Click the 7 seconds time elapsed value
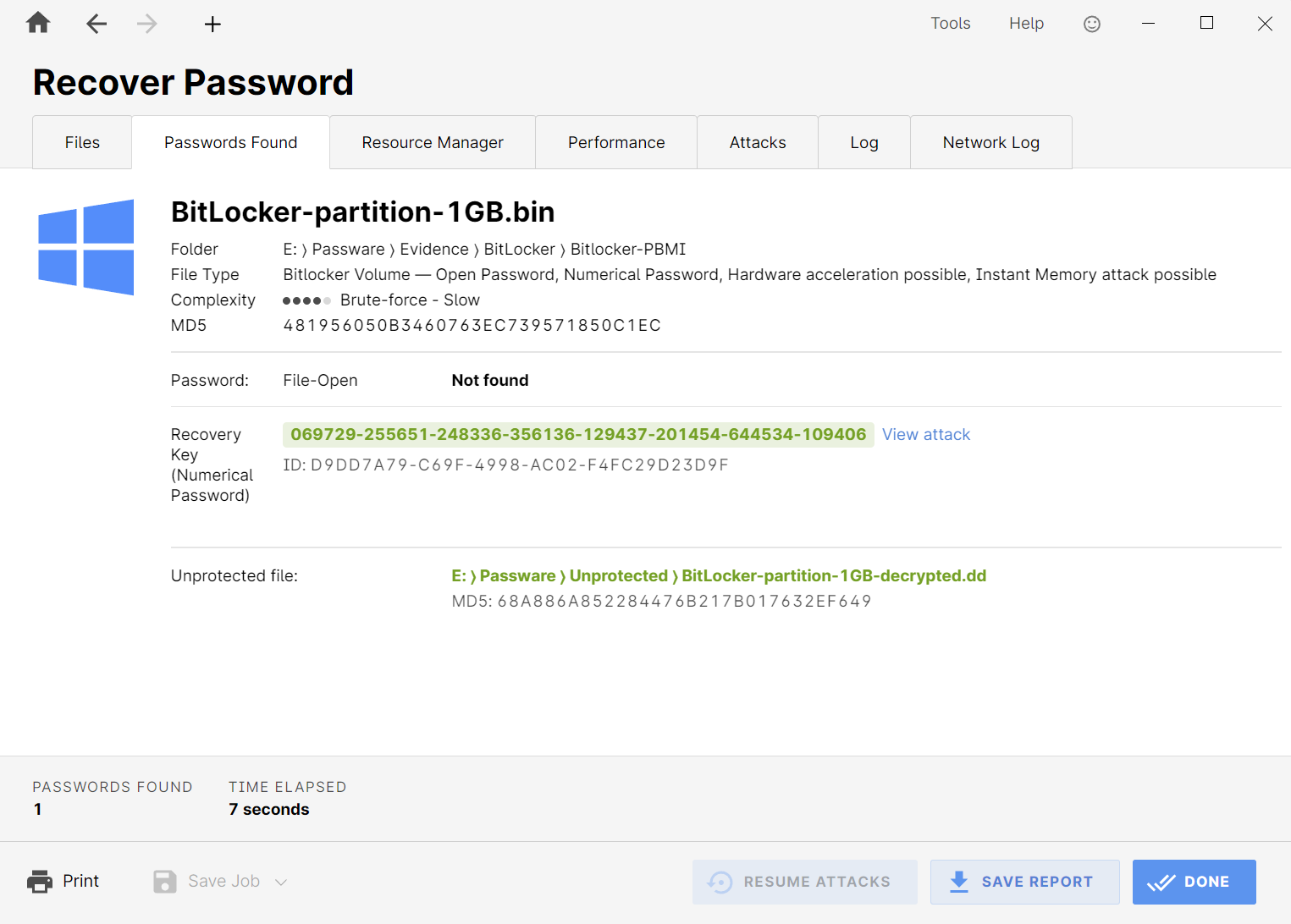Image resolution: width=1291 pixels, height=924 pixels. point(268,809)
